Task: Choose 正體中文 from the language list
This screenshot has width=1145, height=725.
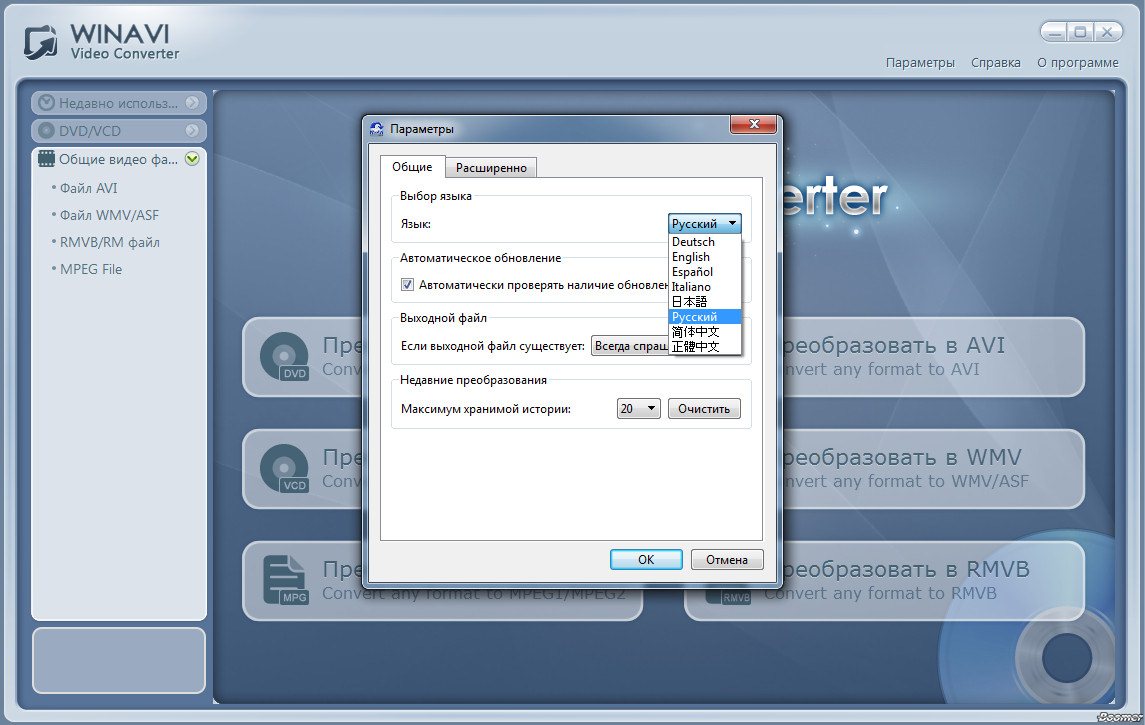Action: click(705, 347)
